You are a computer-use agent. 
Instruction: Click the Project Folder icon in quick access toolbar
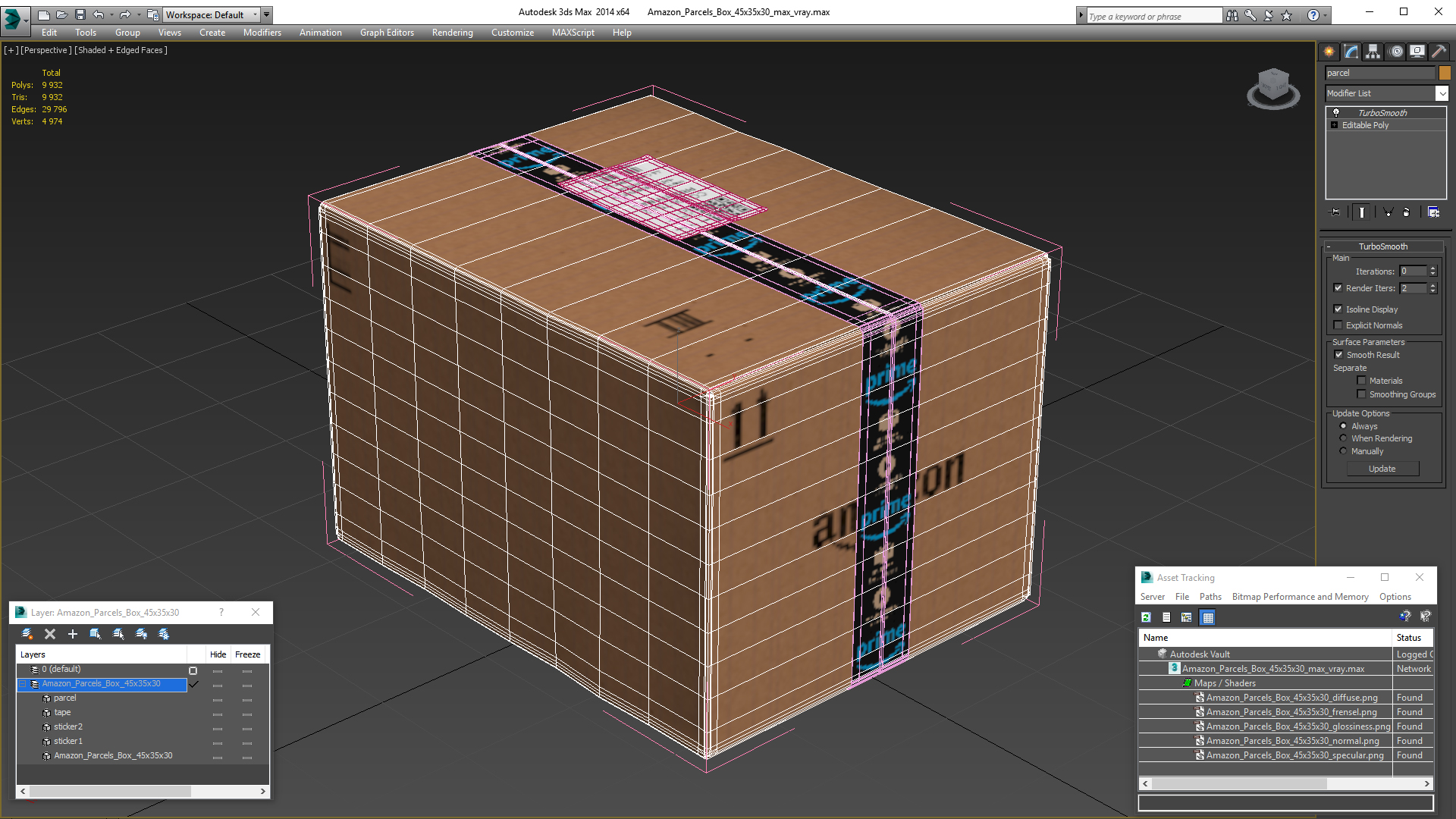152,14
